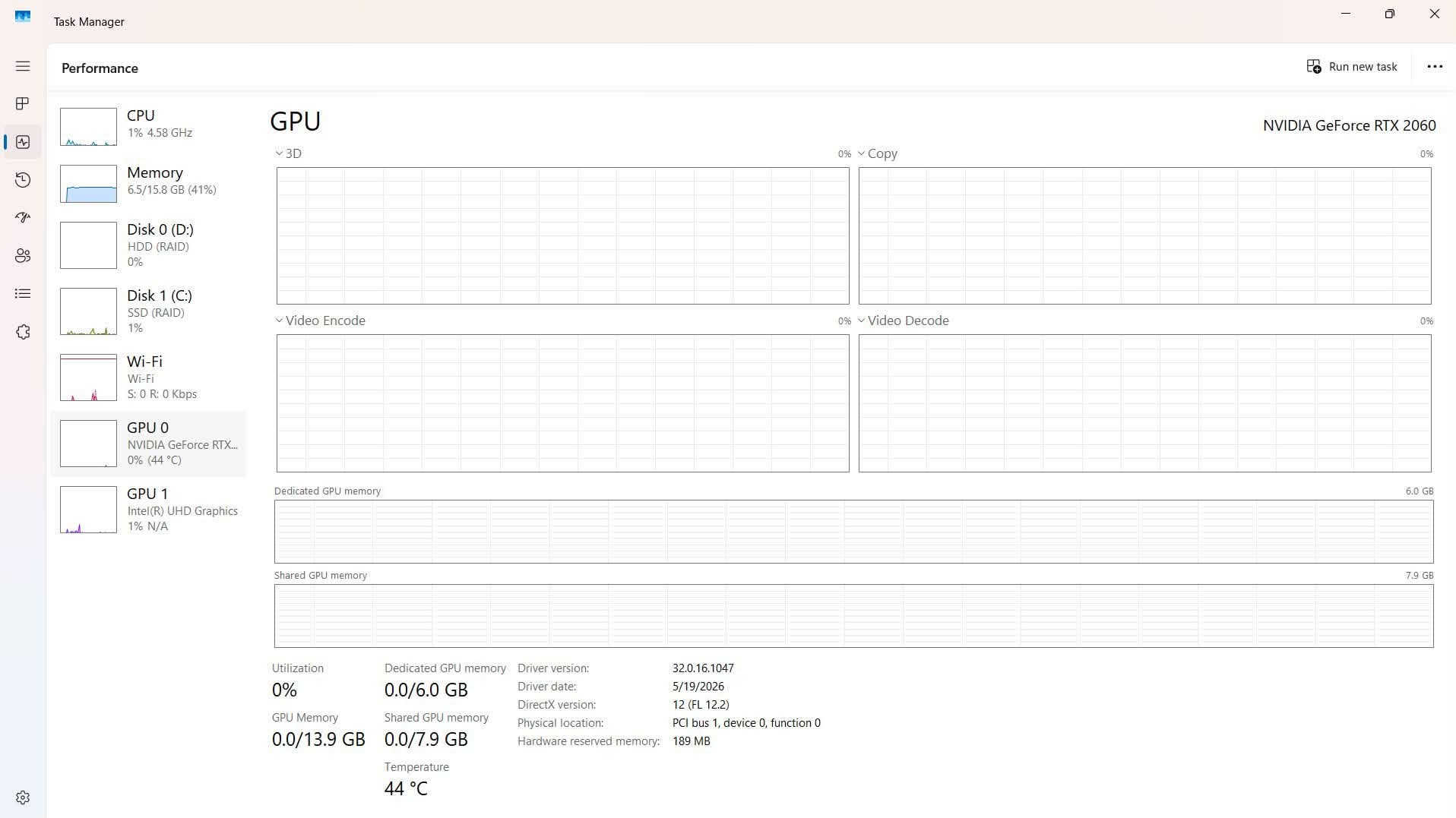Open the Video Encode engine dropdown
Screen dimensions: 1456x818
point(320,321)
